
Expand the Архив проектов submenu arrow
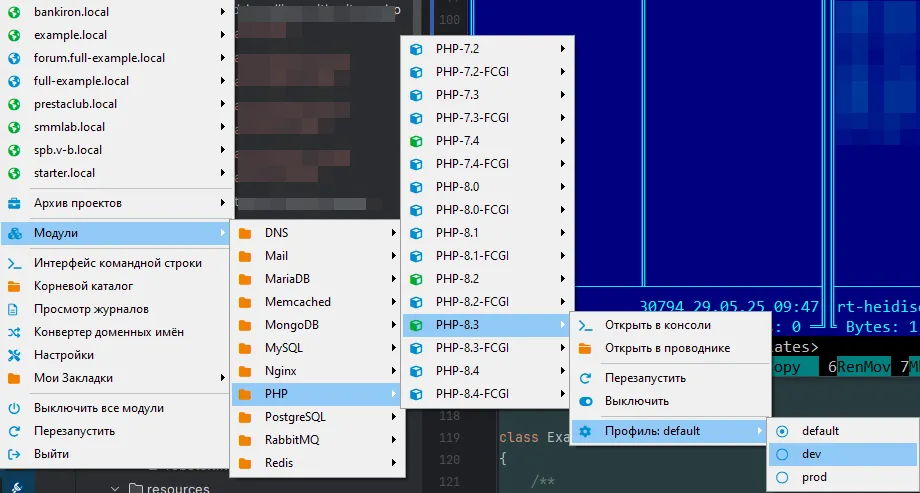click(223, 203)
